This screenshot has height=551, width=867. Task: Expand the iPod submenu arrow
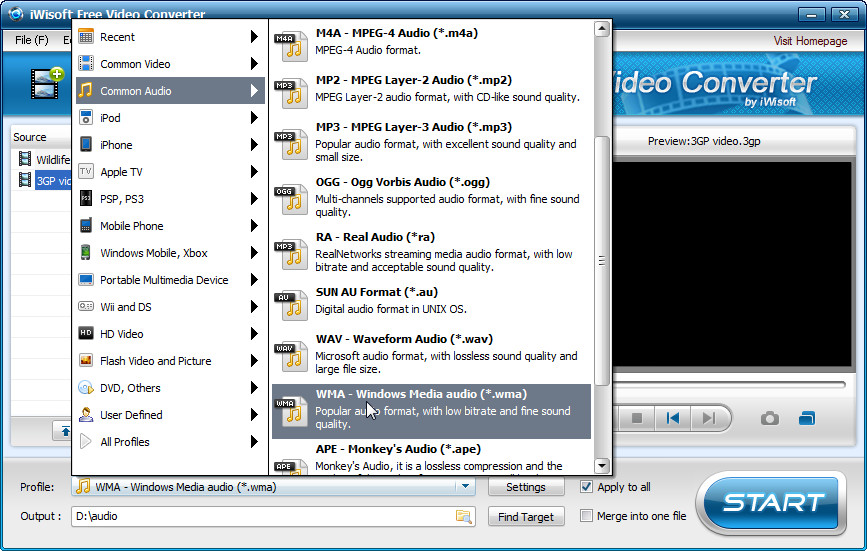click(254, 117)
